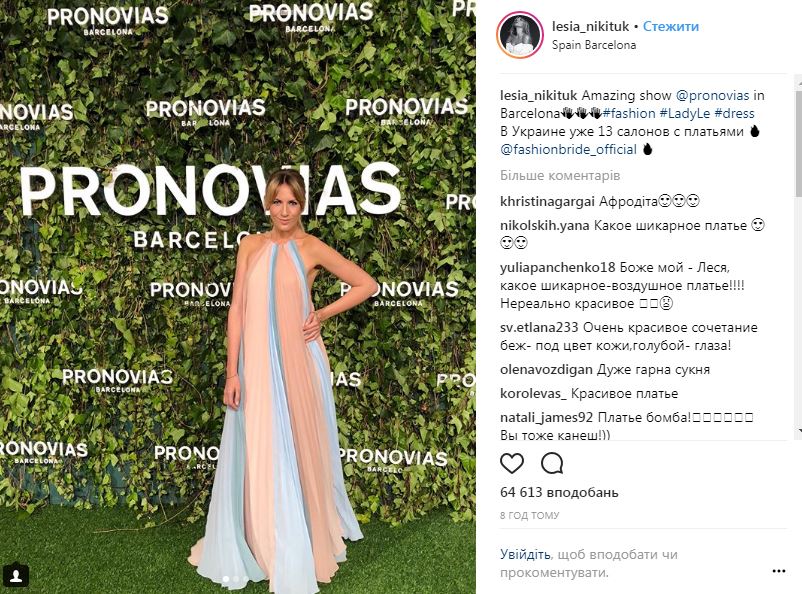Viewport: 802px width, 594px height.
Task: Go to second carousel photo dot
Action: (x=236, y=579)
